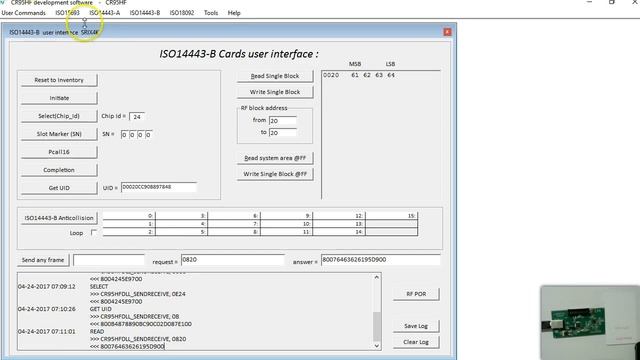Focus the request field showing 0820
640x360 pixels.
(x=233, y=260)
